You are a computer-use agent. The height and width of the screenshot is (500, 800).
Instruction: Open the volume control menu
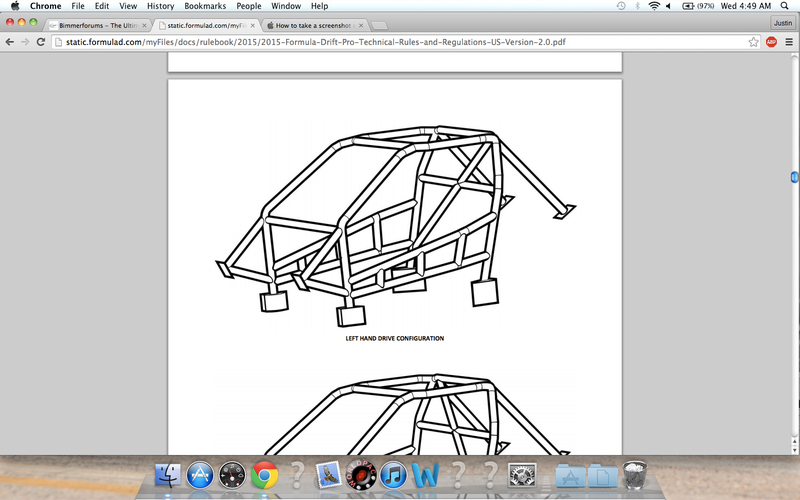coord(668,6)
